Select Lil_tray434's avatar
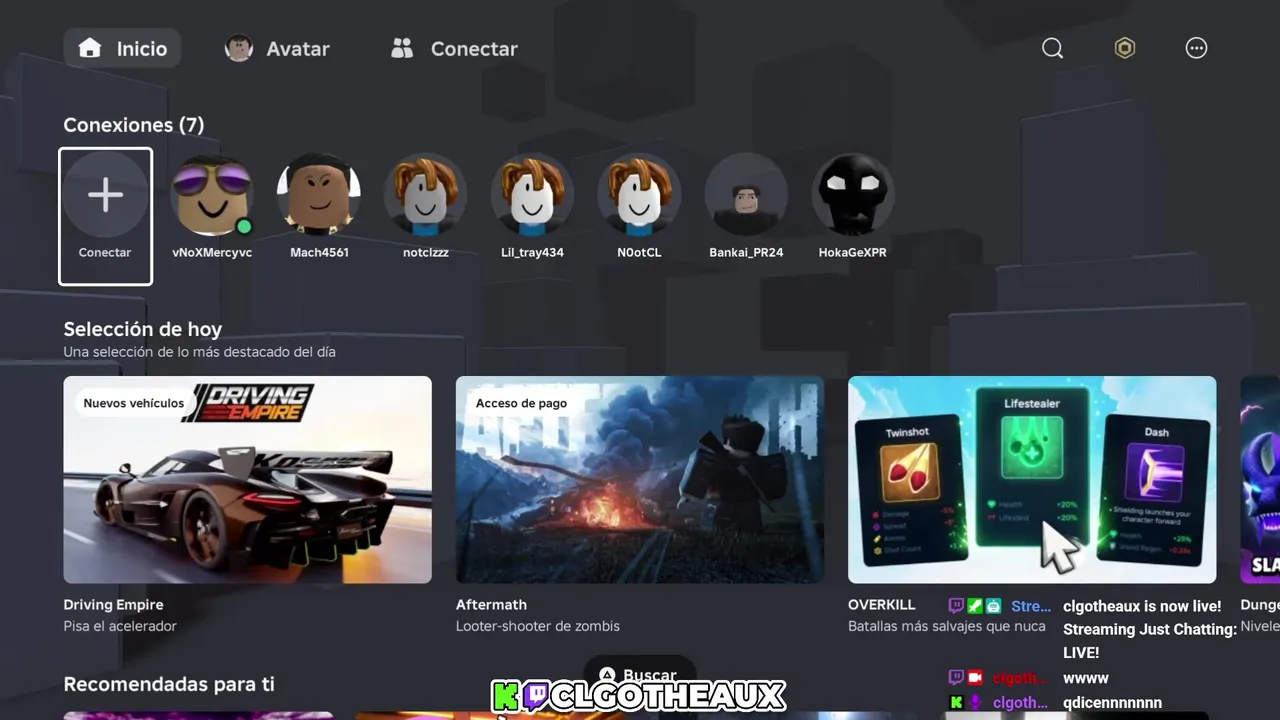Screen dimensions: 1280x720 coord(532,195)
